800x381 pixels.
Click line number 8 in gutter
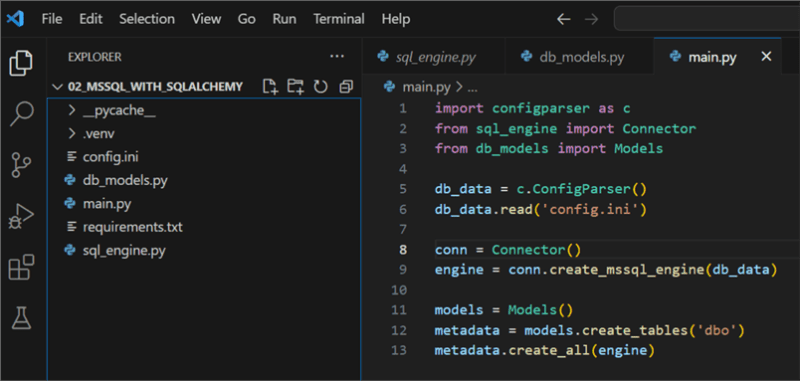pyautogui.click(x=403, y=250)
